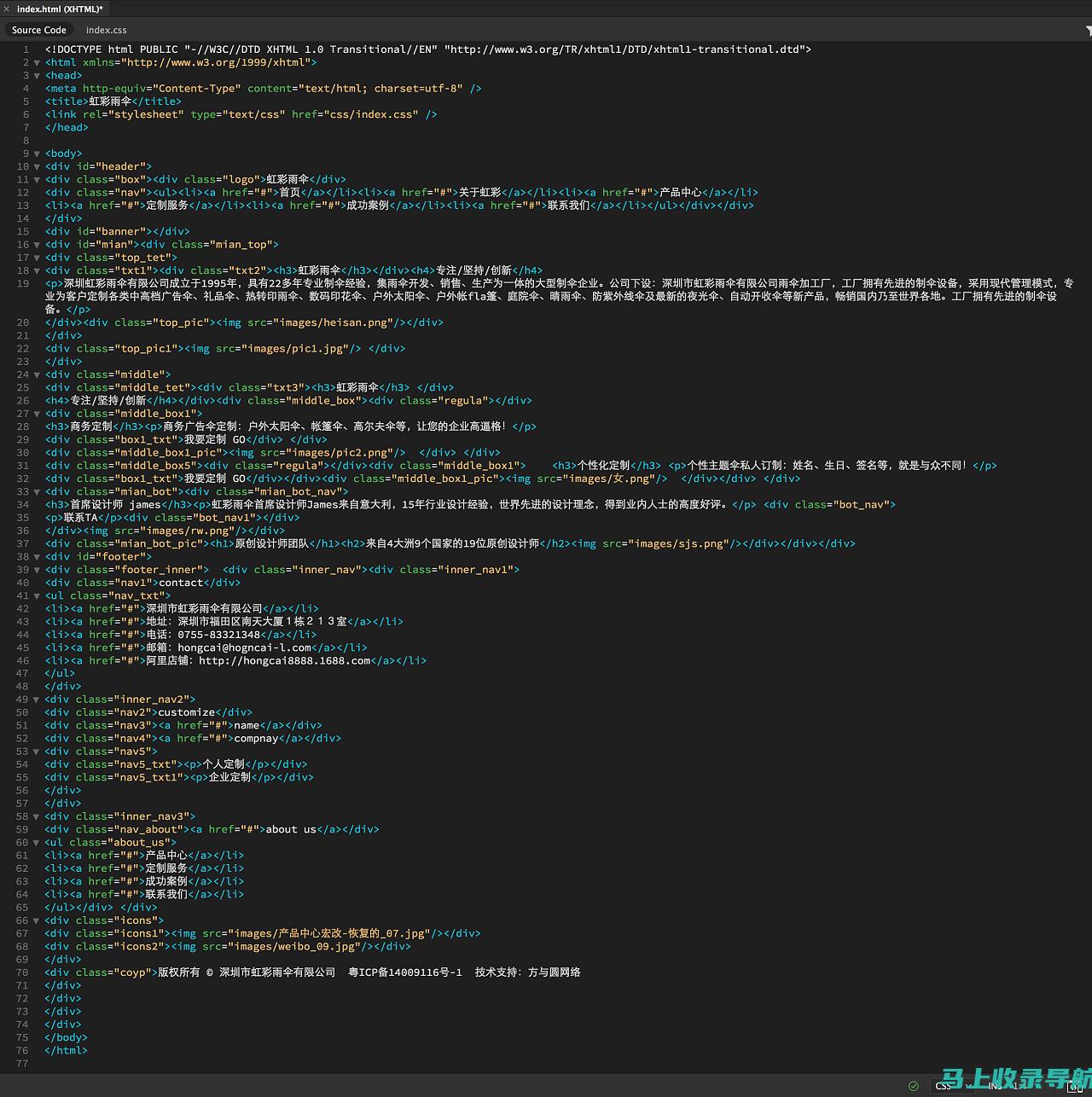Collapse the div class="middle" fold arrow on line 24
Screen dimensions: 1092x1097
click(37, 374)
